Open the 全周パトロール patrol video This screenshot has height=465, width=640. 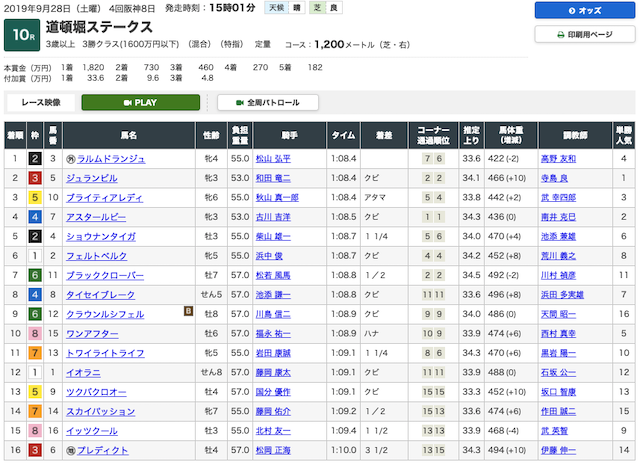tap(268, 102)
